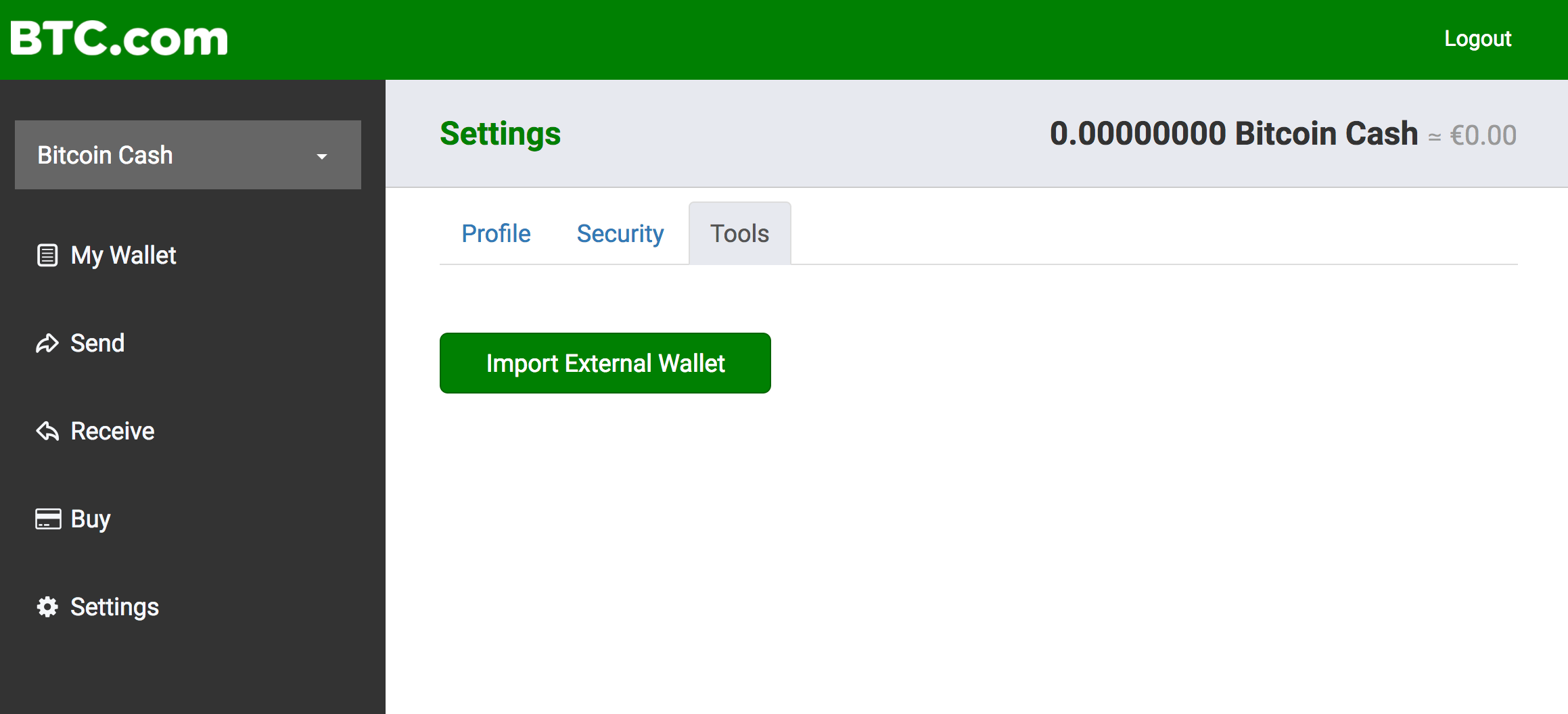
Task: Click the BTC.com logo
Action: (119, 38)
